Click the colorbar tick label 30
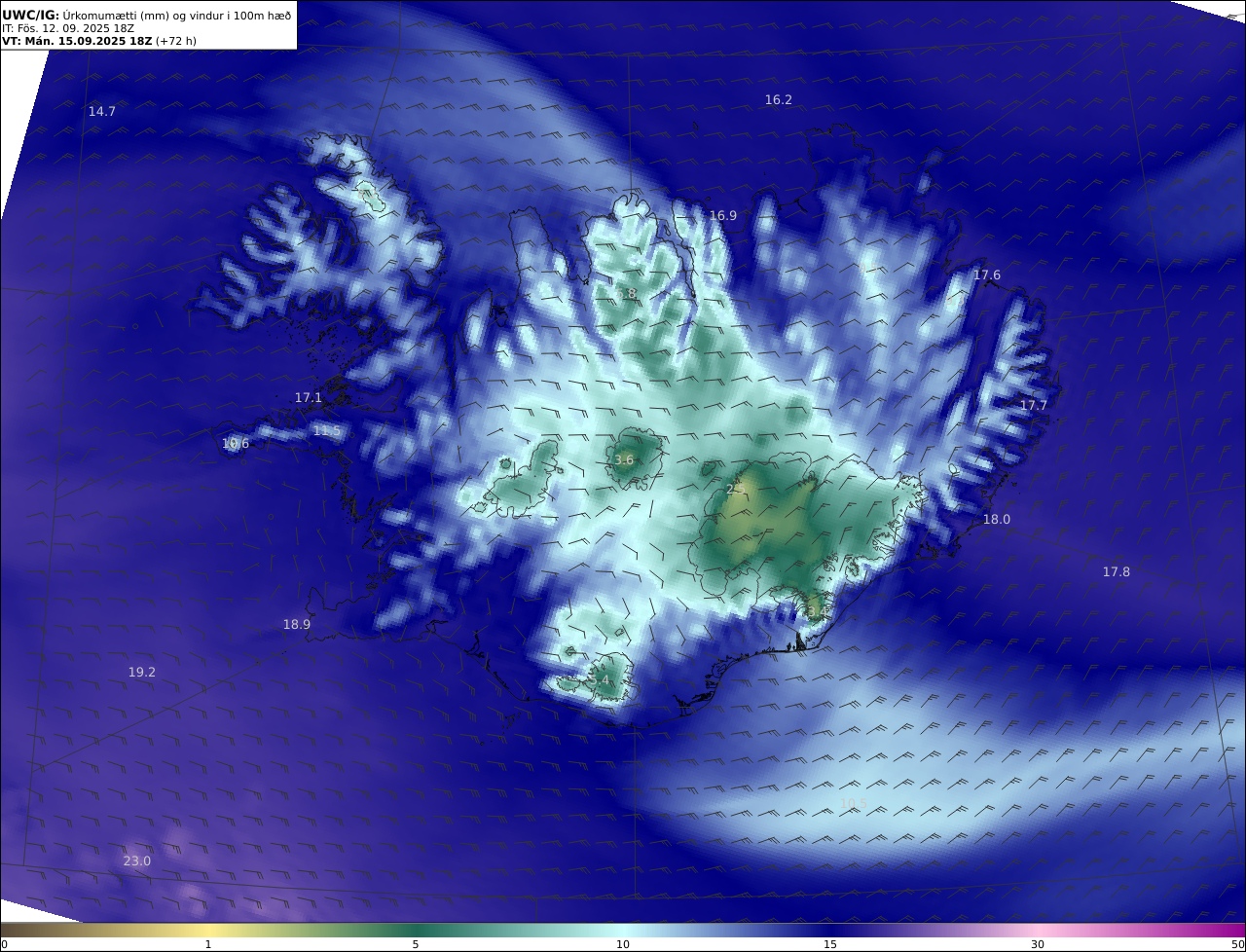The width and height of the screenshot is (1246, 952). click(x=1038, y=944)
